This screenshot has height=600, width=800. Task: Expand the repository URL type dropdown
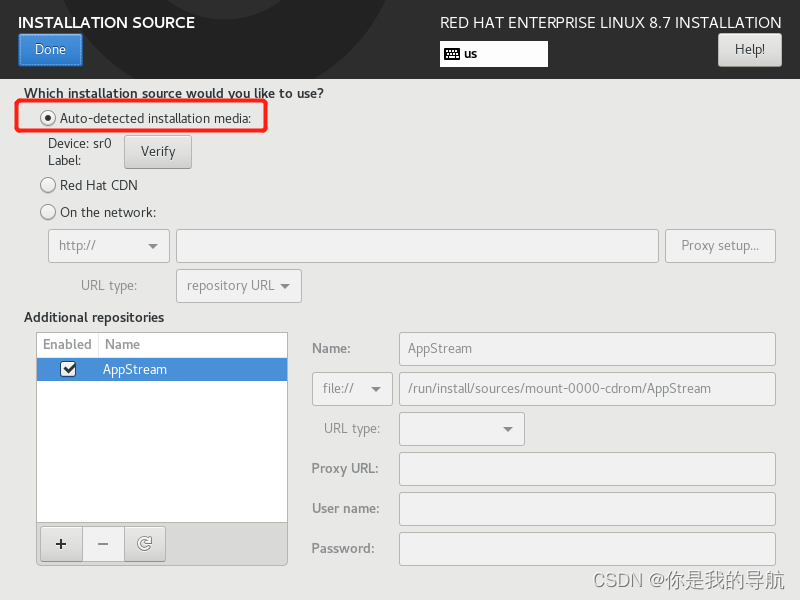pyautogui.click(x=239, y=286)
